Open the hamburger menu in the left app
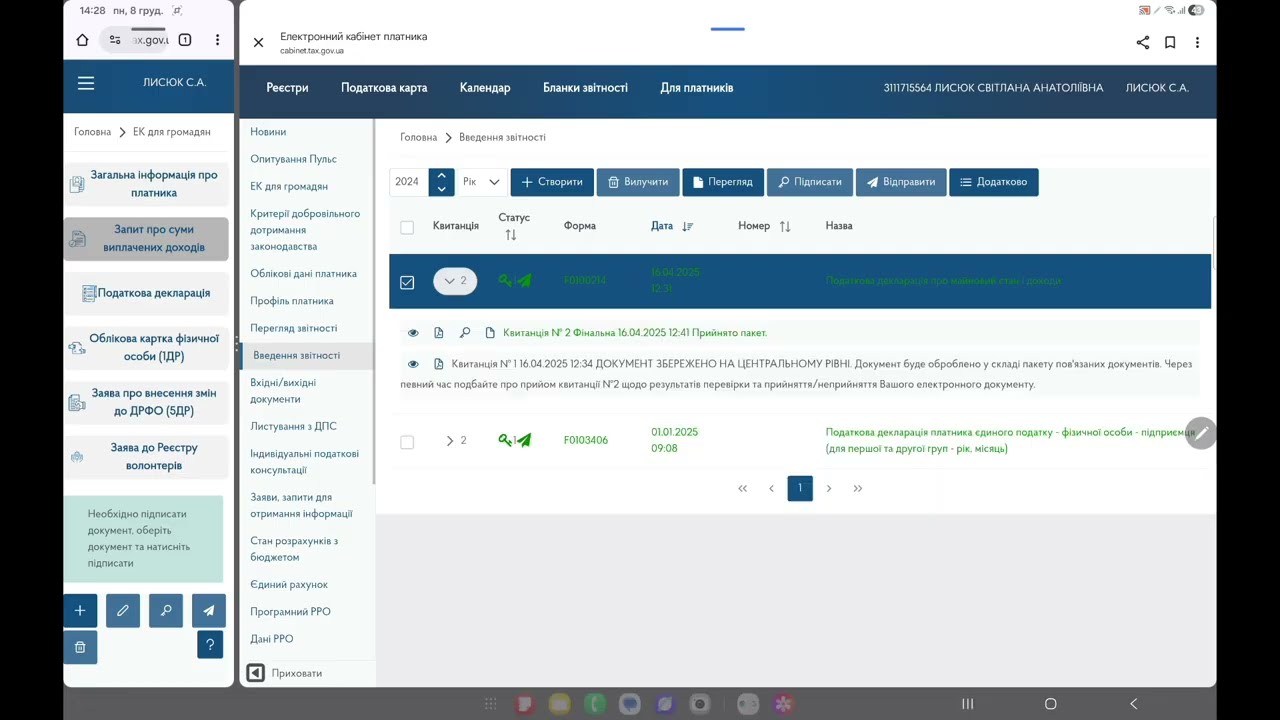Screen dimensions: 1280x720 tap(86, 83)
